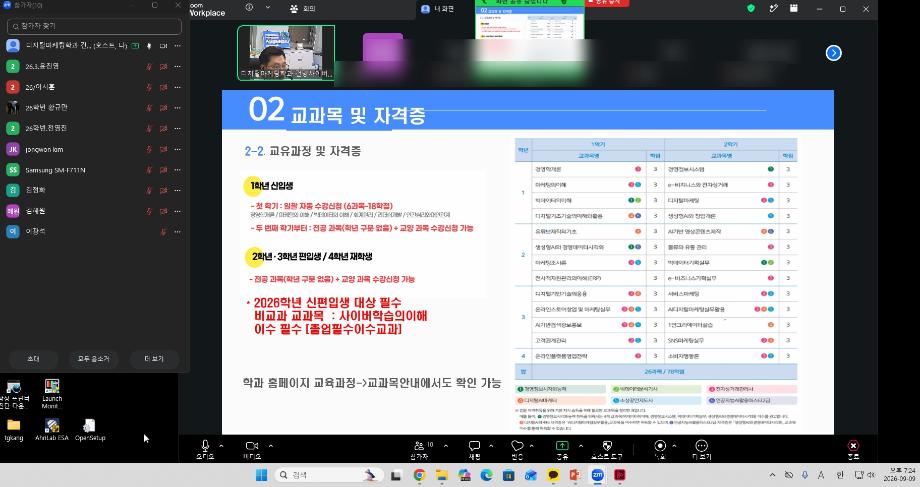Toggle video icon for jongwon kim
The width and height of the screenshot is (920, 487).
[x=163, y=149]
